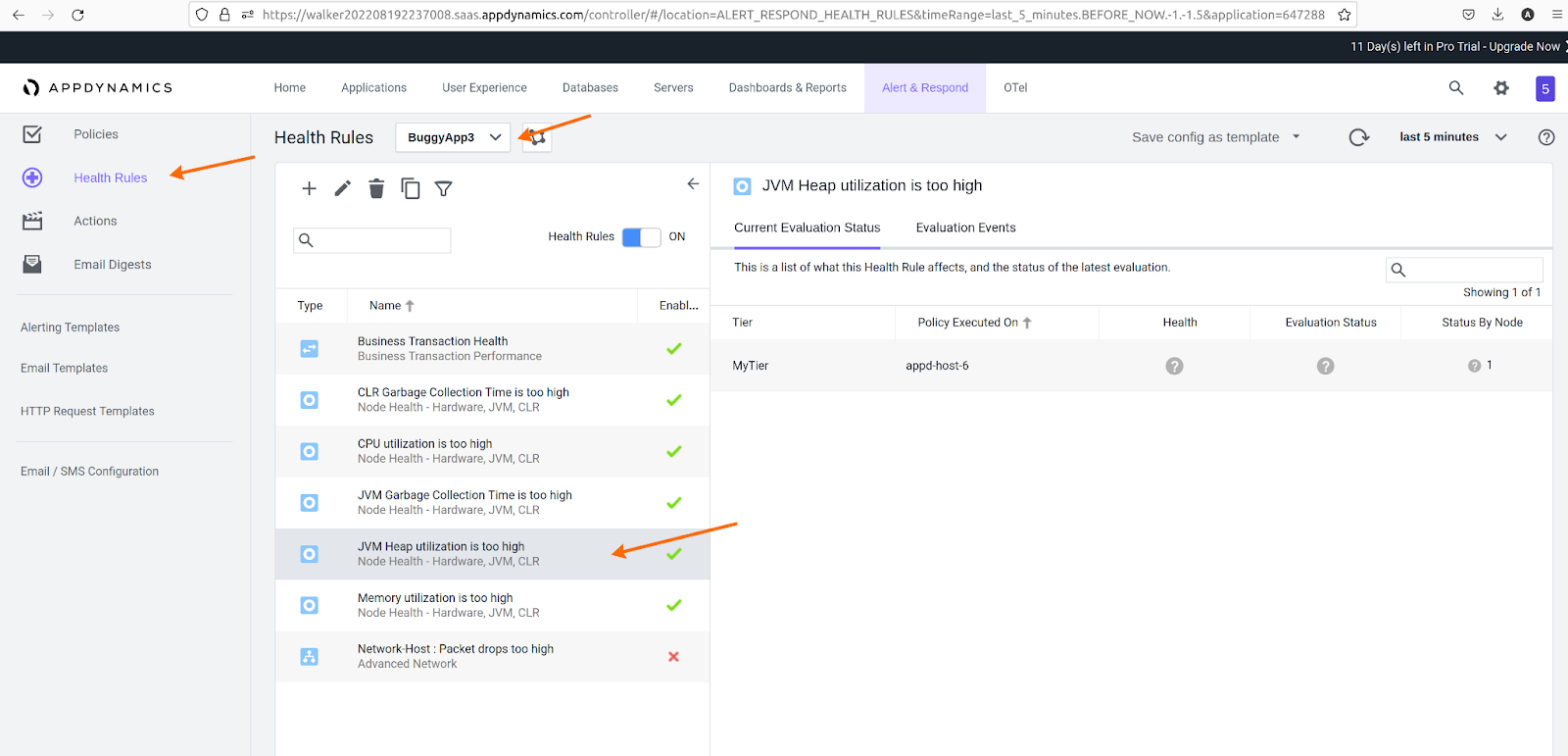The height and width of the screenshot is (756, 1568).
Task: Open Email Templates in sidebar
Action: coord(65,369)
